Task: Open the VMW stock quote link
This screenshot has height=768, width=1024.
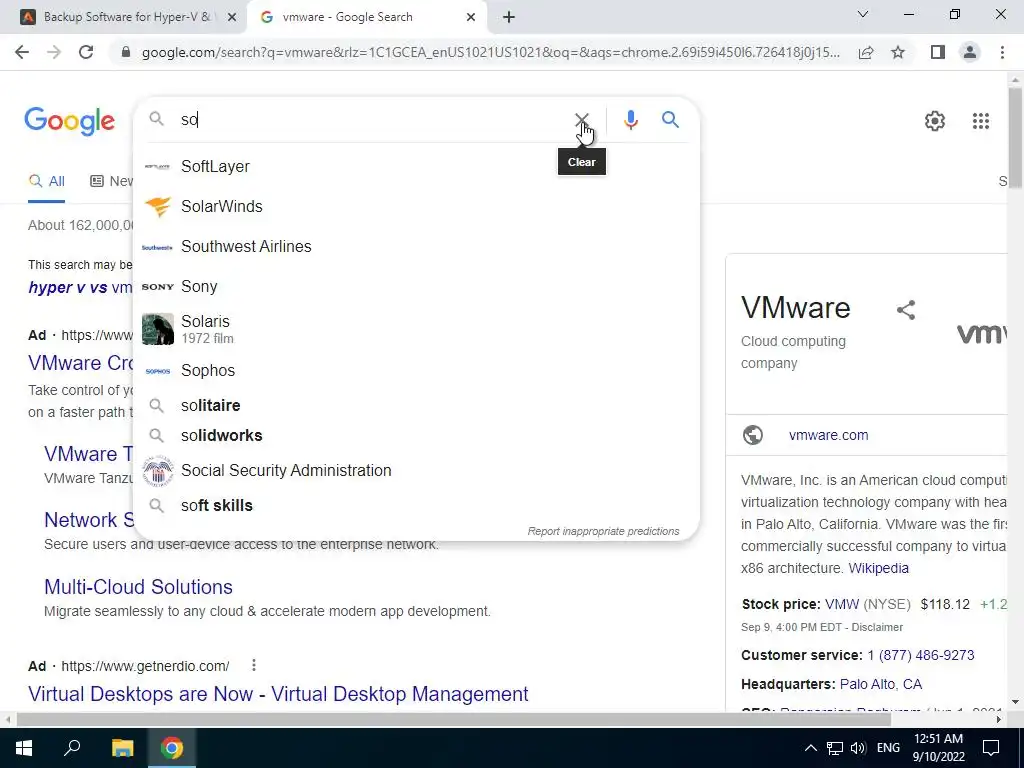Action: (x=842, y=604)
